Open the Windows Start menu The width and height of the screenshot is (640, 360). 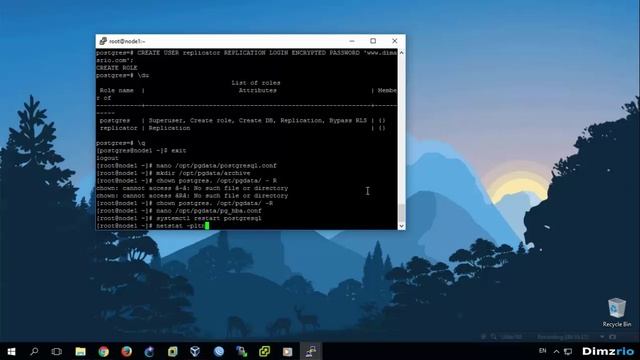point(11,351)
